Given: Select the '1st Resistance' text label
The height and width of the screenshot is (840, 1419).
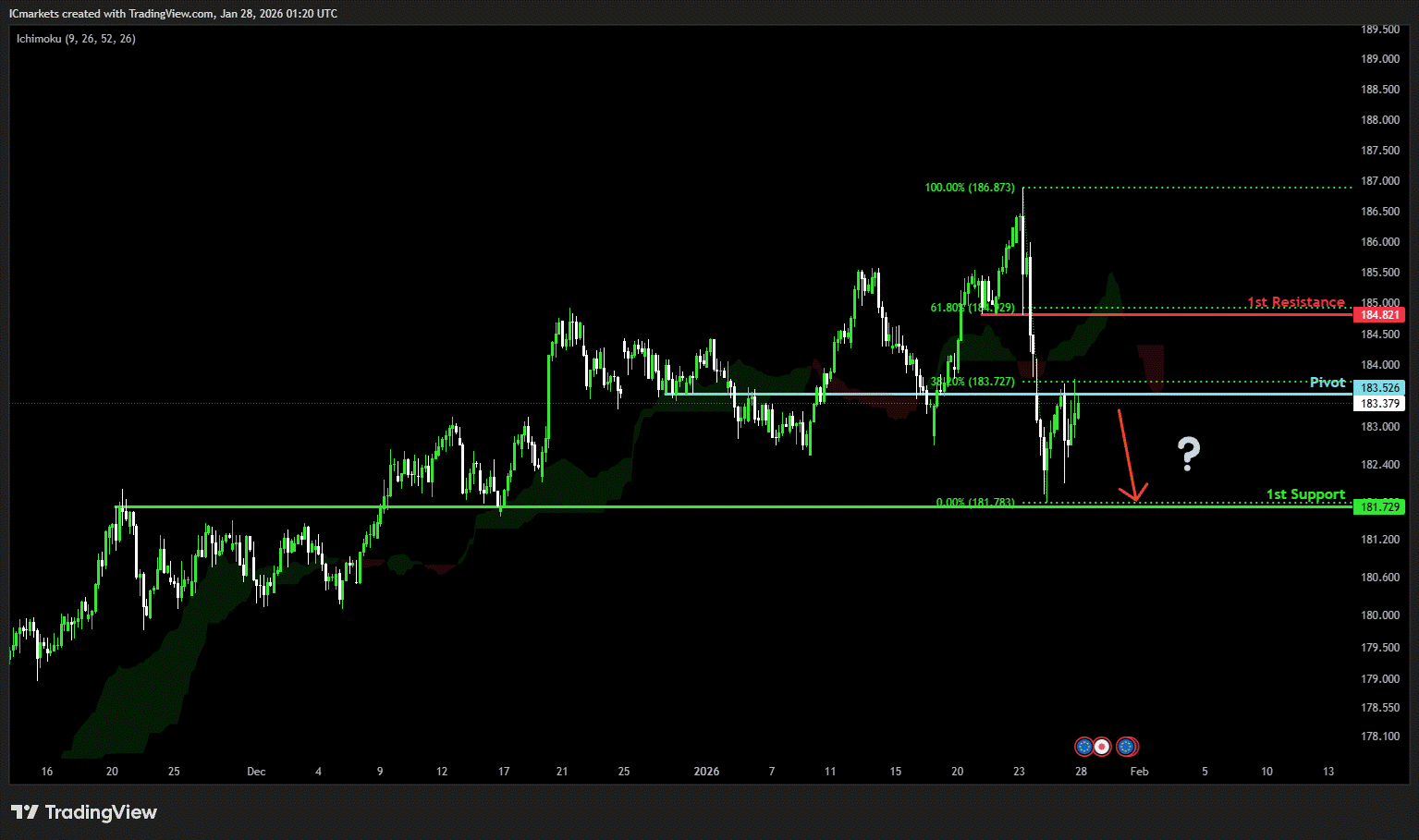Looking at the screenshot, I should tap(1295, 302).
